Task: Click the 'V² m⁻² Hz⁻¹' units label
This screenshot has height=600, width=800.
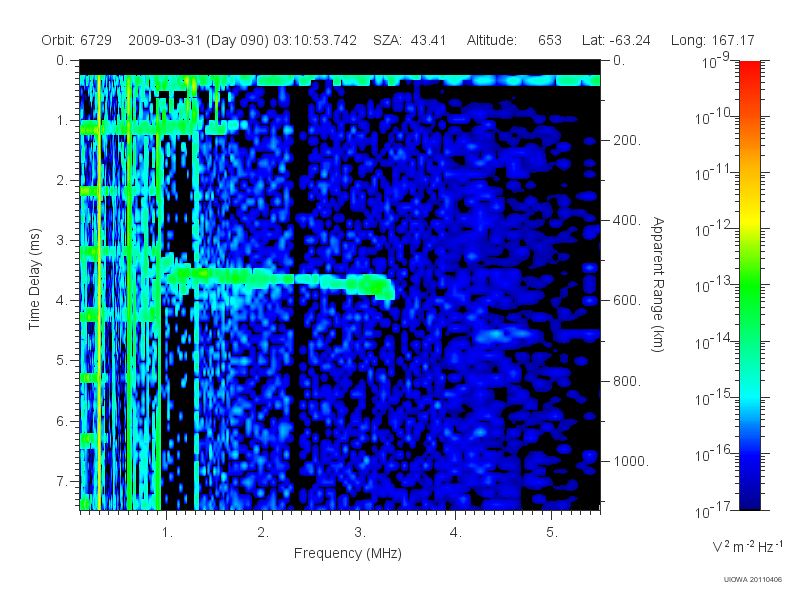Action: pos(747,546)
